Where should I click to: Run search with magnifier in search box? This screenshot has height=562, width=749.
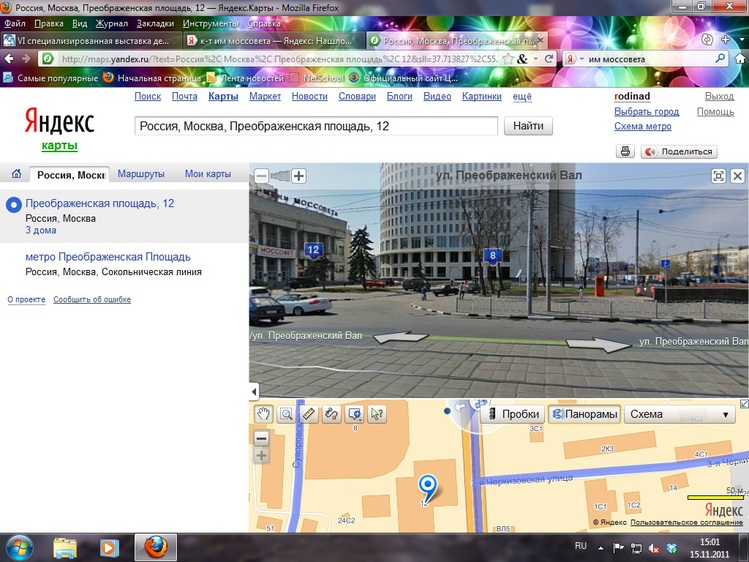tap(720, 59)
